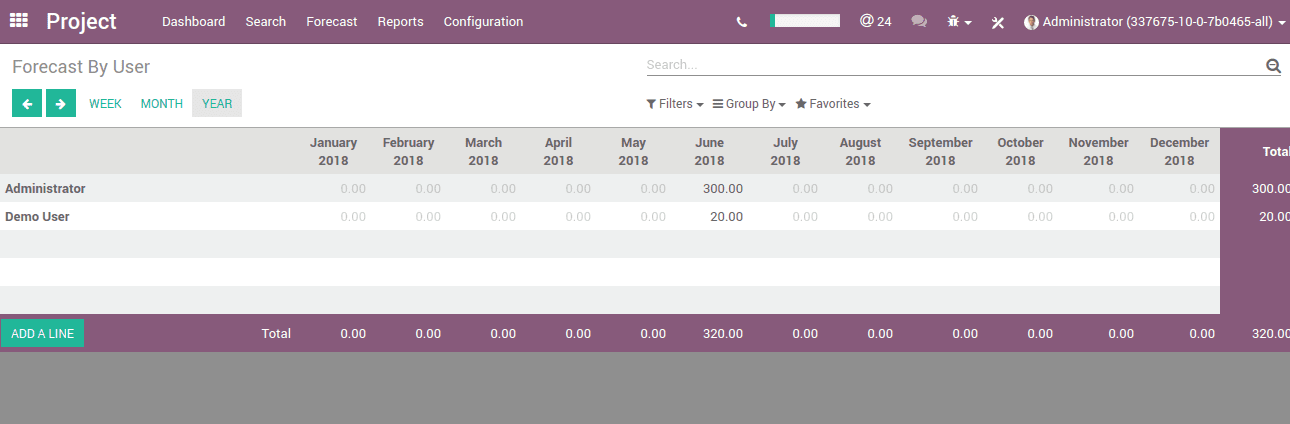Switch grid range to YEAR
Screen dimensions: 1290x424
[x=217, y=103]
